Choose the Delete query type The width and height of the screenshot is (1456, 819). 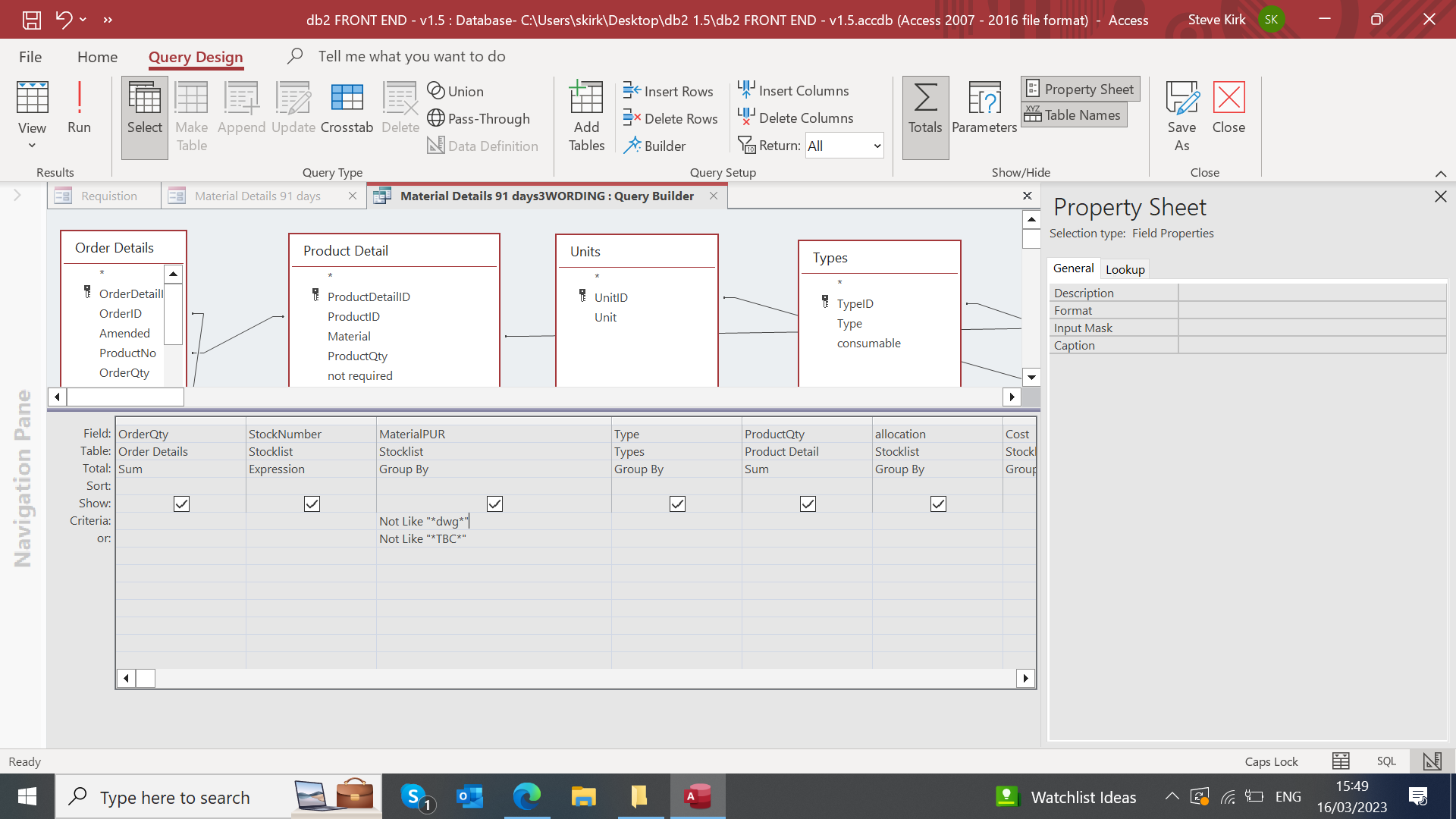(x=400, y=108)
